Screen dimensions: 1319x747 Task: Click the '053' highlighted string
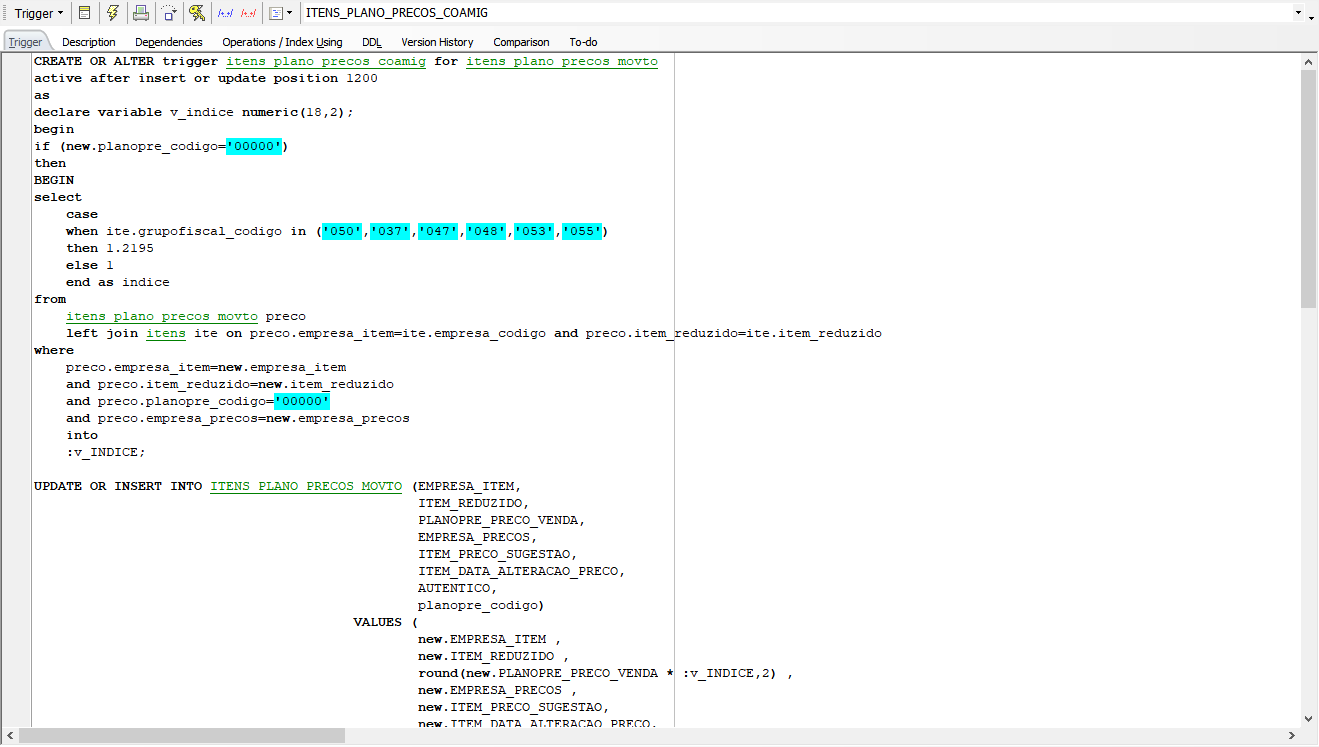(x=534, y=231)
